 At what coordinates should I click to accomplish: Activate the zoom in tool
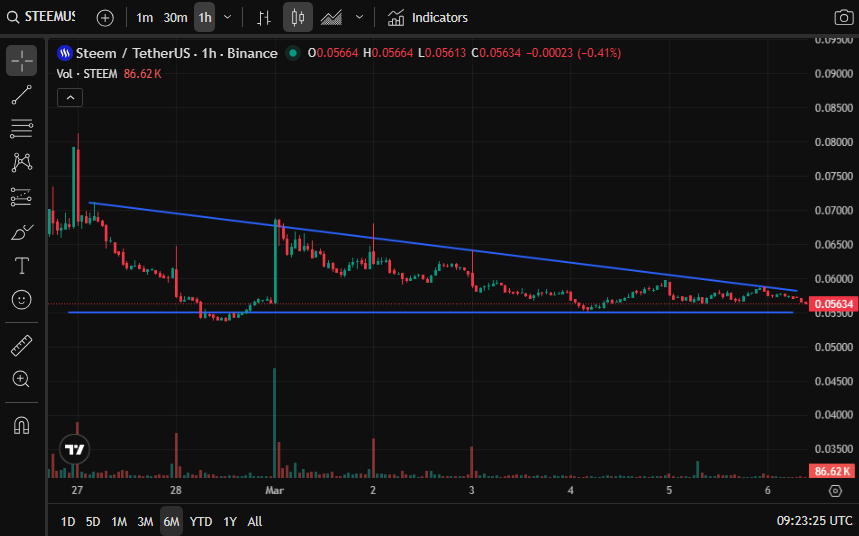21,379
